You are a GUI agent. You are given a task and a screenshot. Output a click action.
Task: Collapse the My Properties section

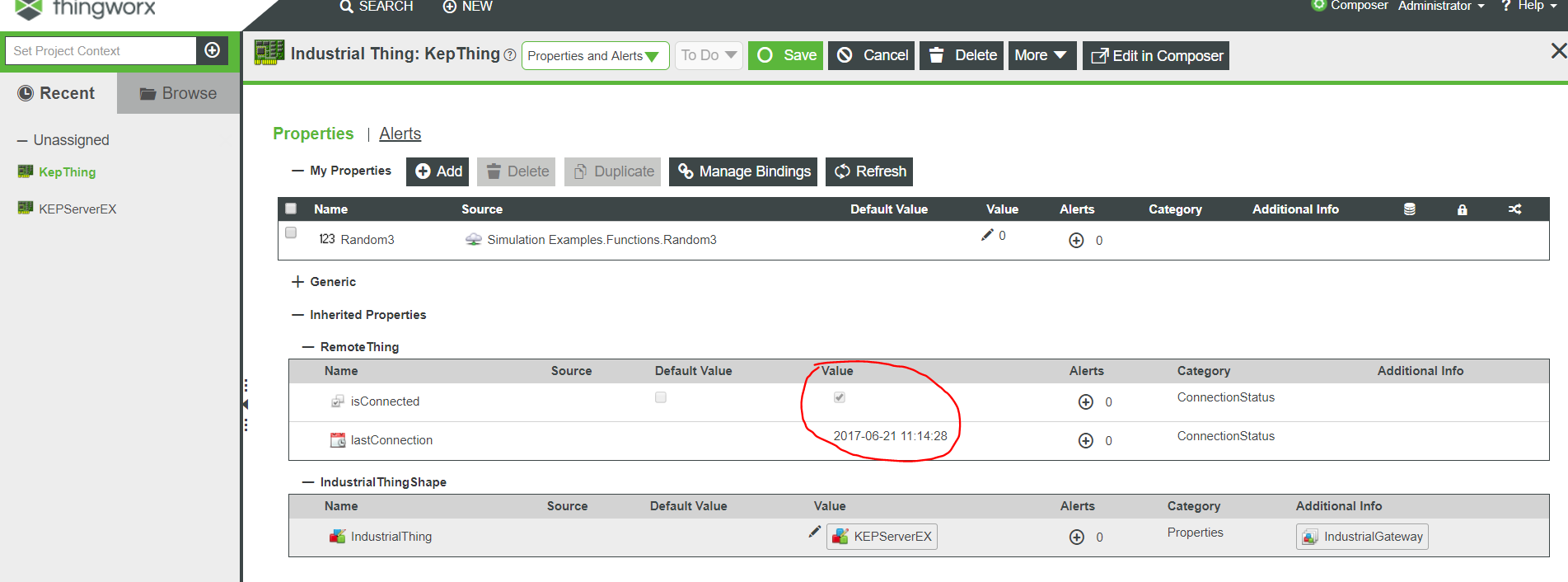[298, 171]
